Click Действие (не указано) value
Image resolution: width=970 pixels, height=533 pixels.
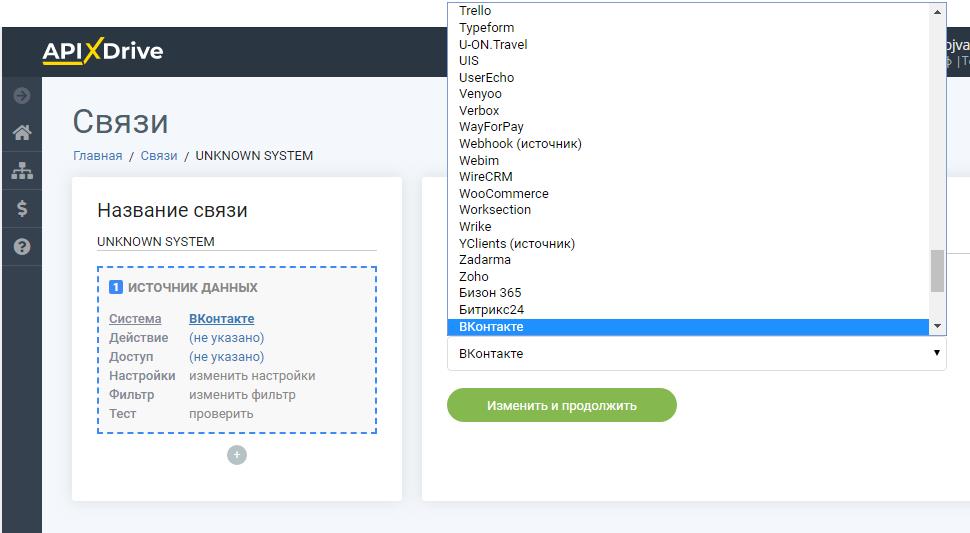pyautogui.click(x=226, y=338)
